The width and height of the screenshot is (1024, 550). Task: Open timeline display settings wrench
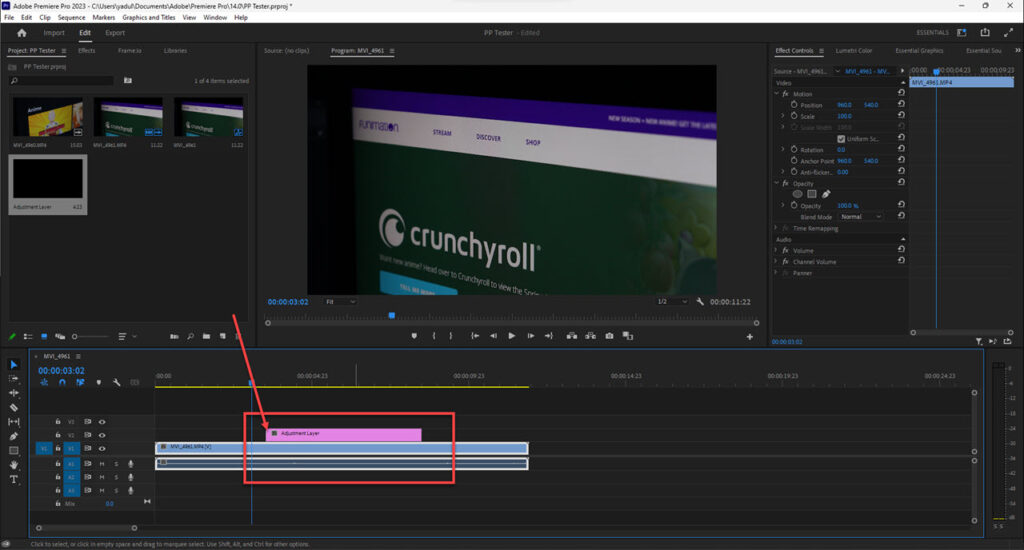click(x=116, y=383)
